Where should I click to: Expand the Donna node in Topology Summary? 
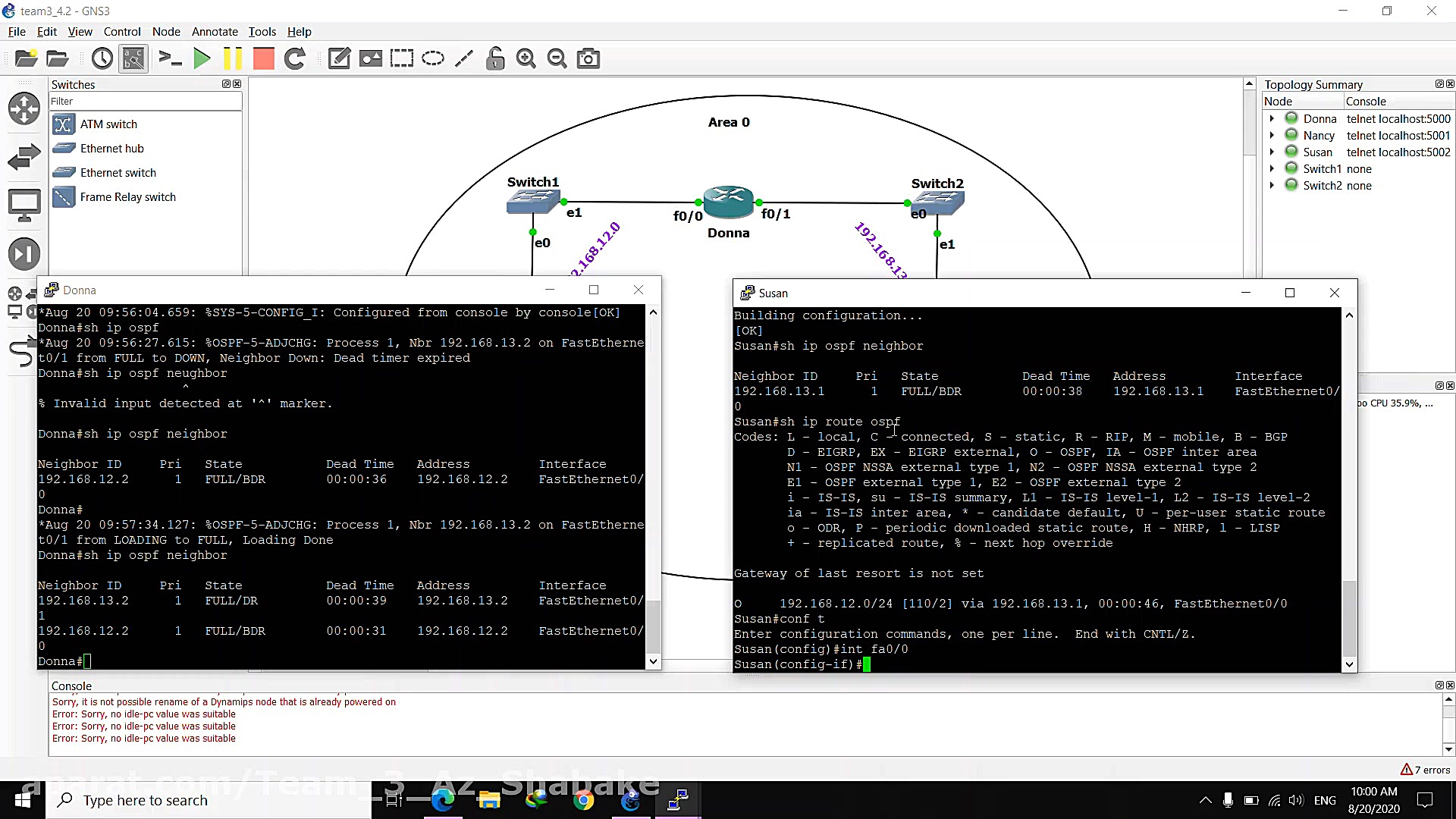click(x=1272, y=118)
